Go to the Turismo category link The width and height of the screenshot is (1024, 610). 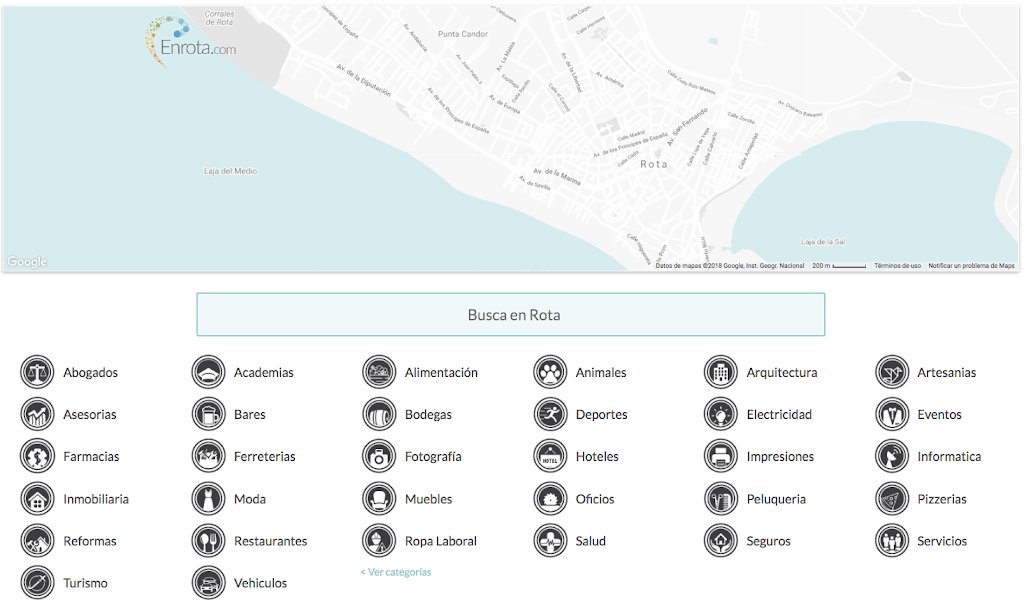[85, 583]
